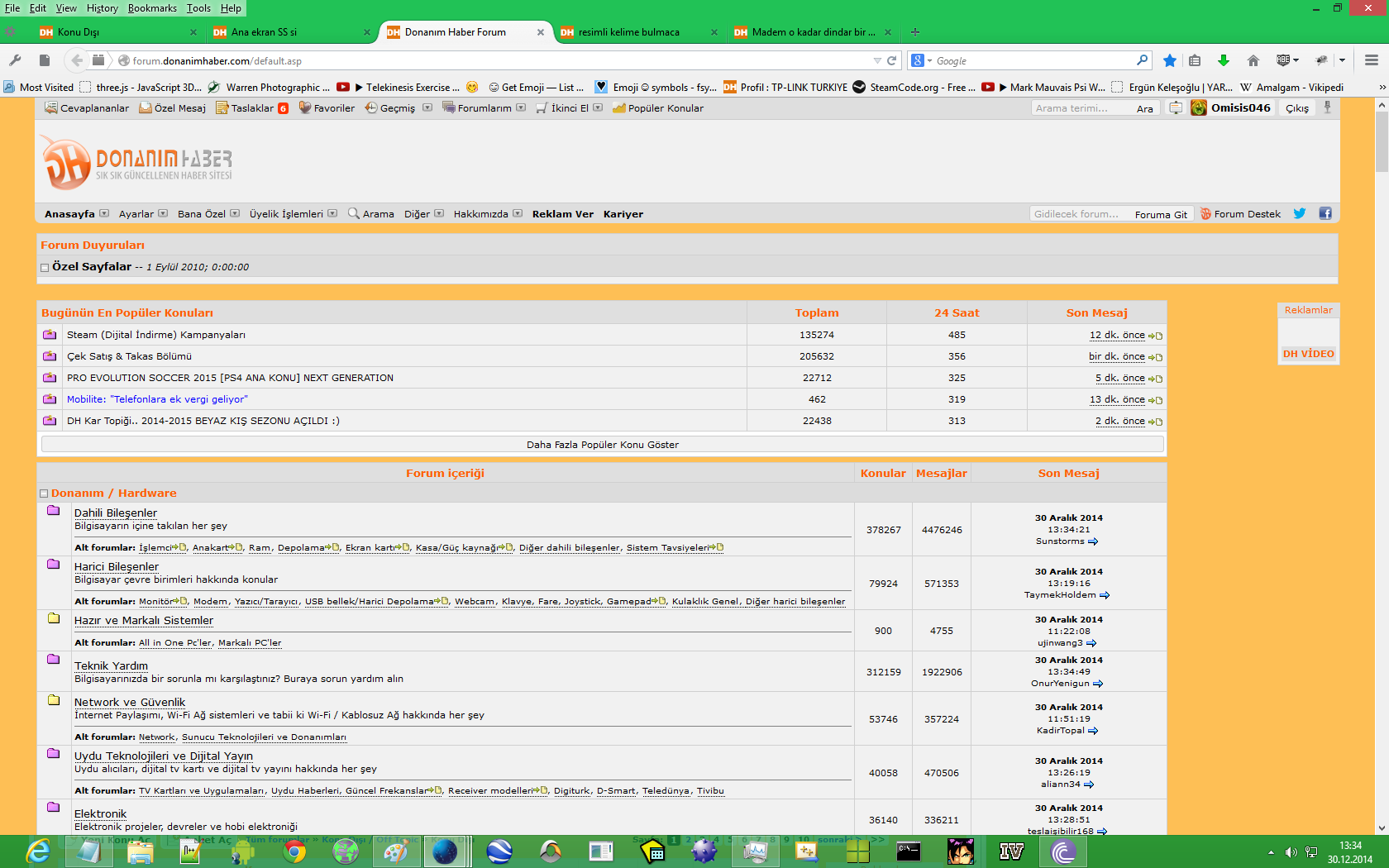
Task: Click the Network ve Güvenlik folder icon
Action: [x=54, y=700]
